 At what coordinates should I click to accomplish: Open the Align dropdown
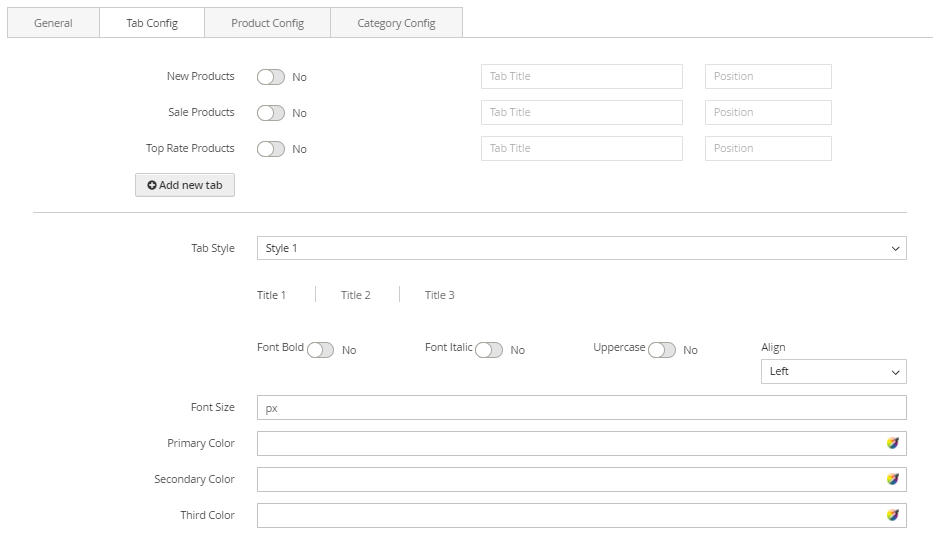833,371
